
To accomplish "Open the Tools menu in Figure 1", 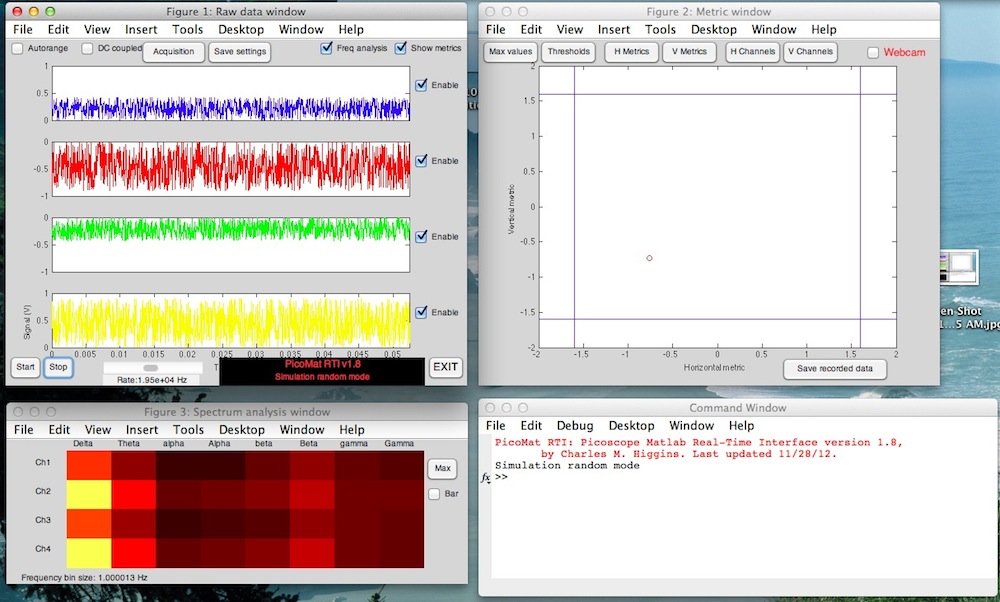I will [187, 30].
